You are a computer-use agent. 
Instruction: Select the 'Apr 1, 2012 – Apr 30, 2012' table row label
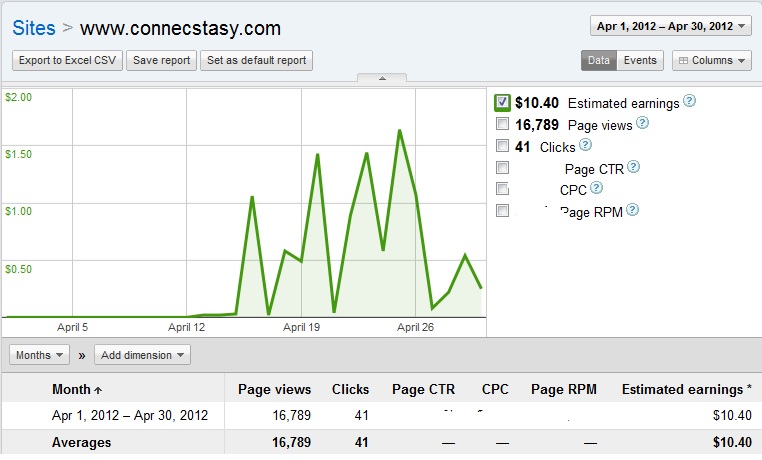(x=130, y=415)
